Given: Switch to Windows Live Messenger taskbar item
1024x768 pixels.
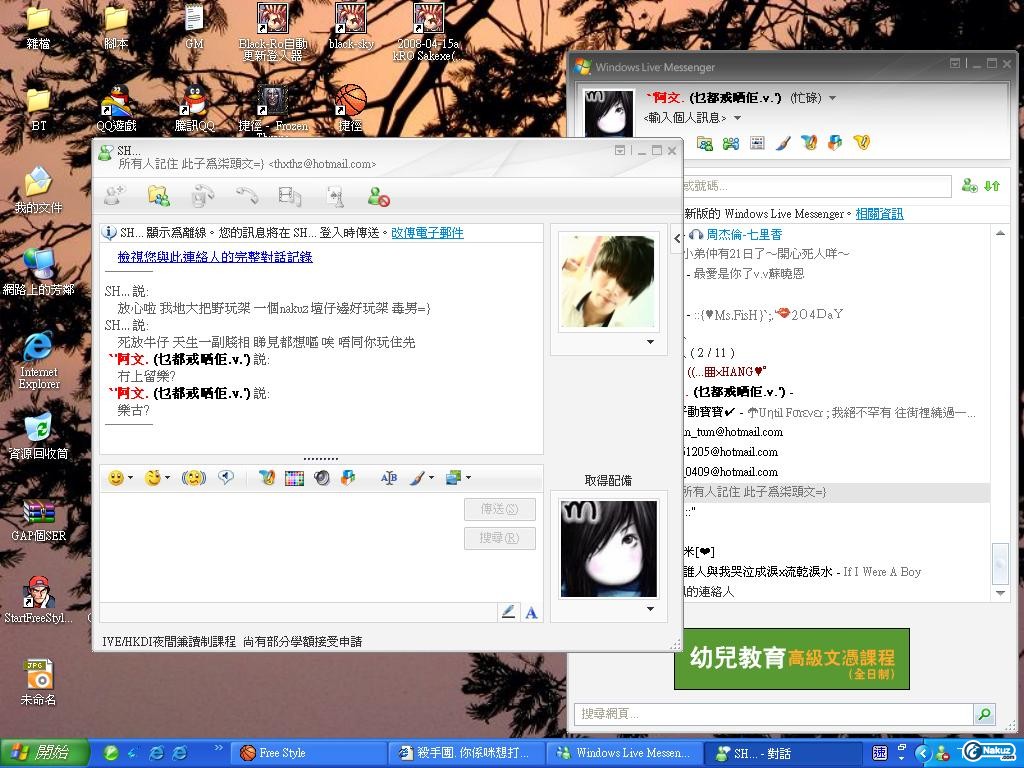Looking at the screenshot, I should 623,753.
